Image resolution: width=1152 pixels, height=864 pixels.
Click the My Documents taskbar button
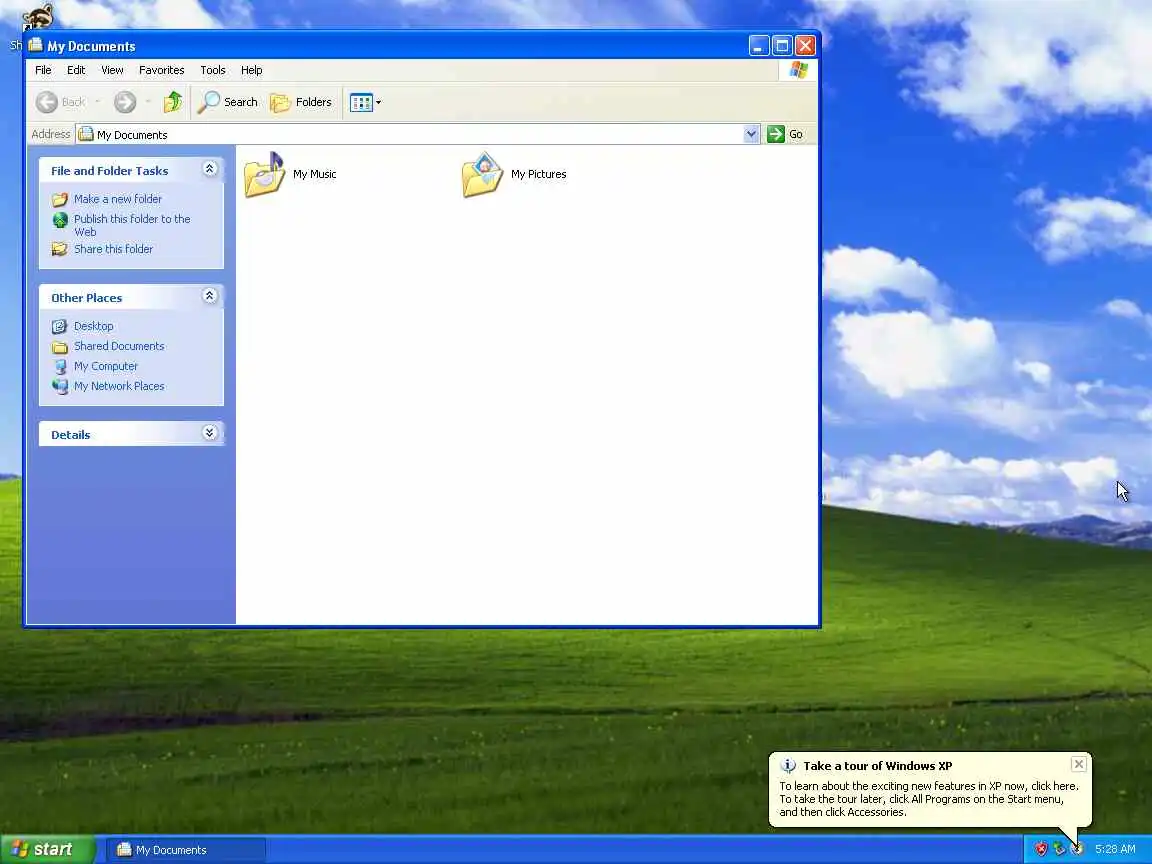tap(186, 850)
